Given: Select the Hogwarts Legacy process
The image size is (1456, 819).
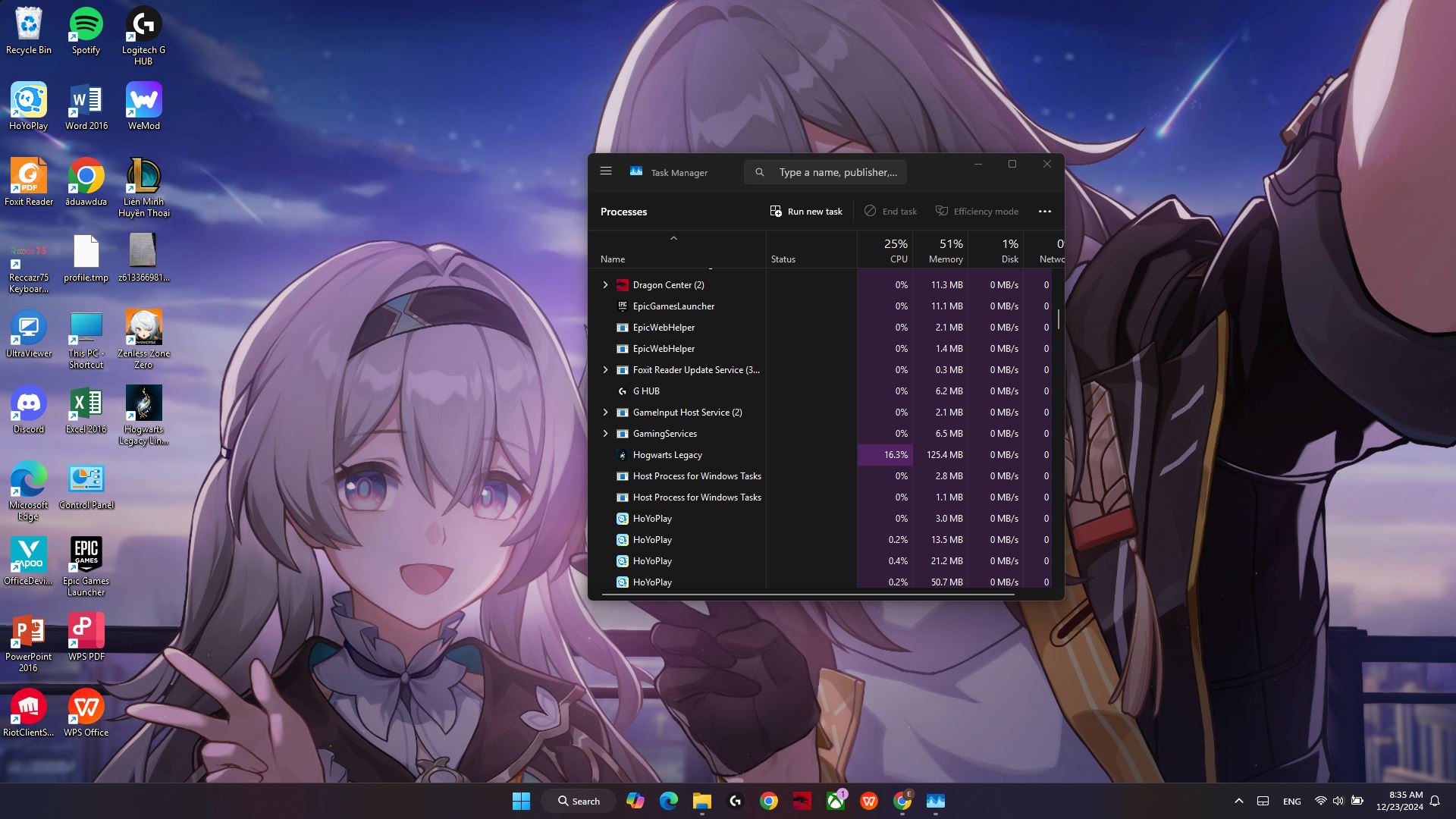Looking at the screenshot, I should coord(667,454).
